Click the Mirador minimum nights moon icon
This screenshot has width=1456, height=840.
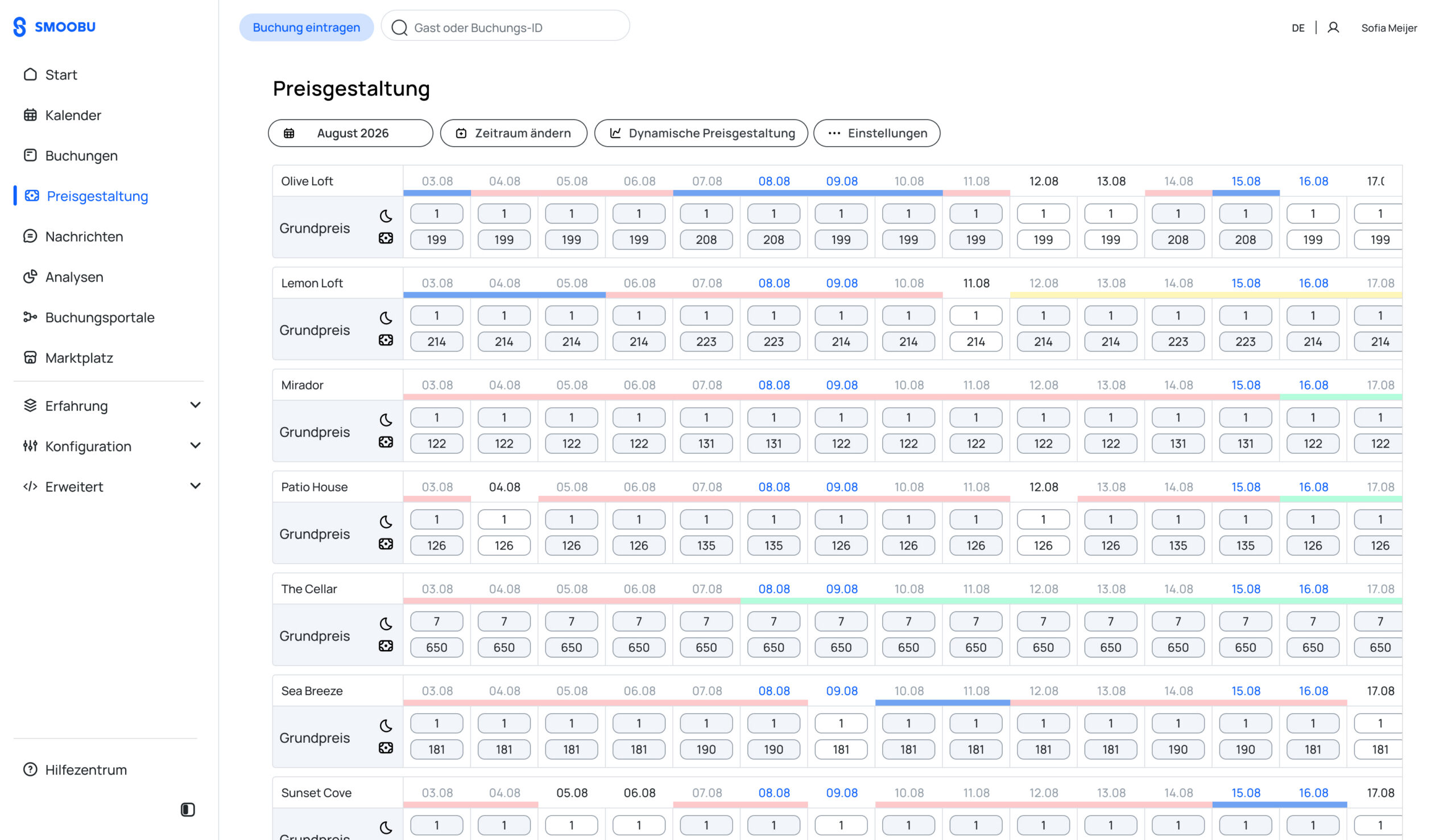point(386,420)
